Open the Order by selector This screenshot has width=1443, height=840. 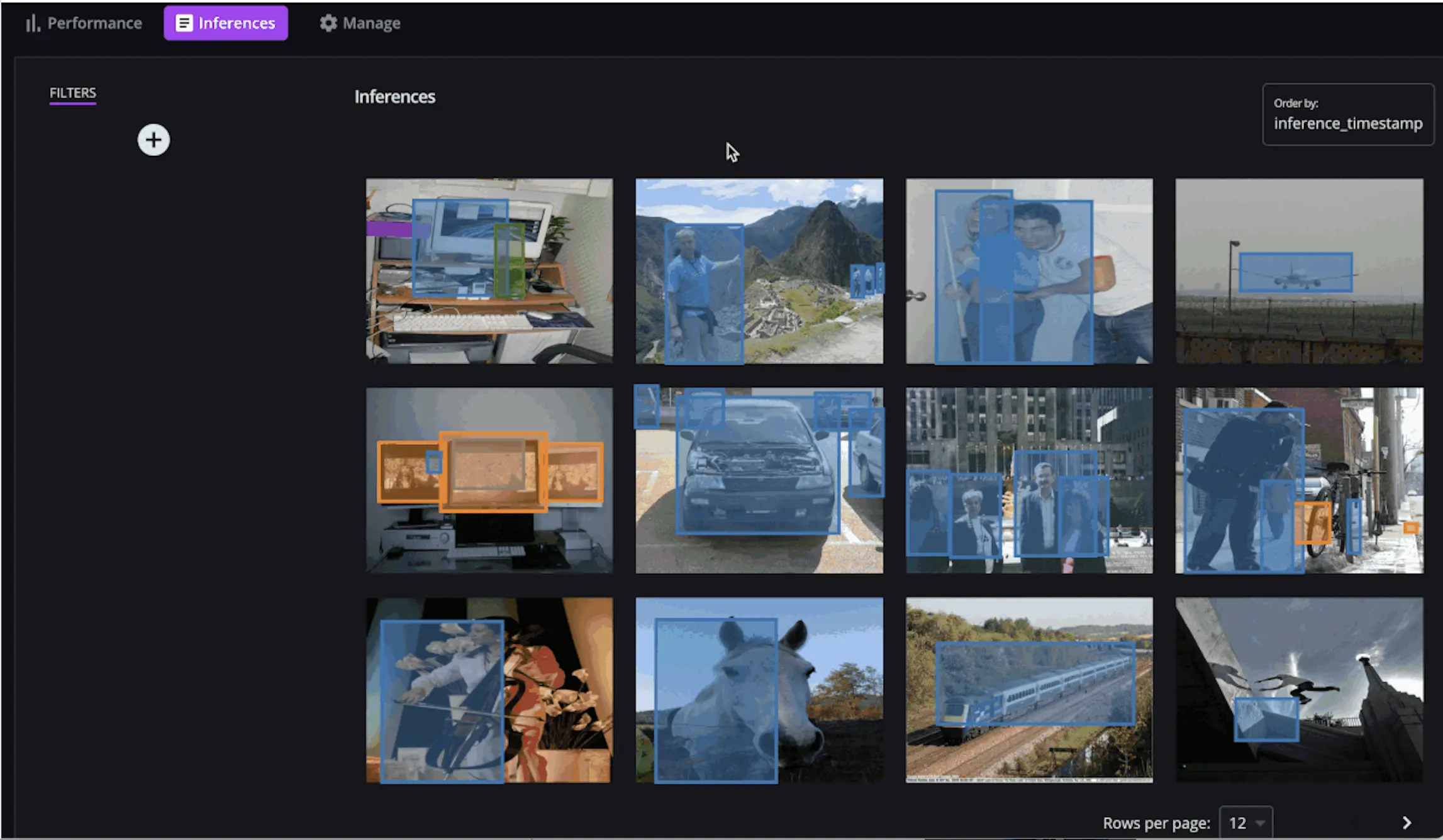tap(1347, 114)
